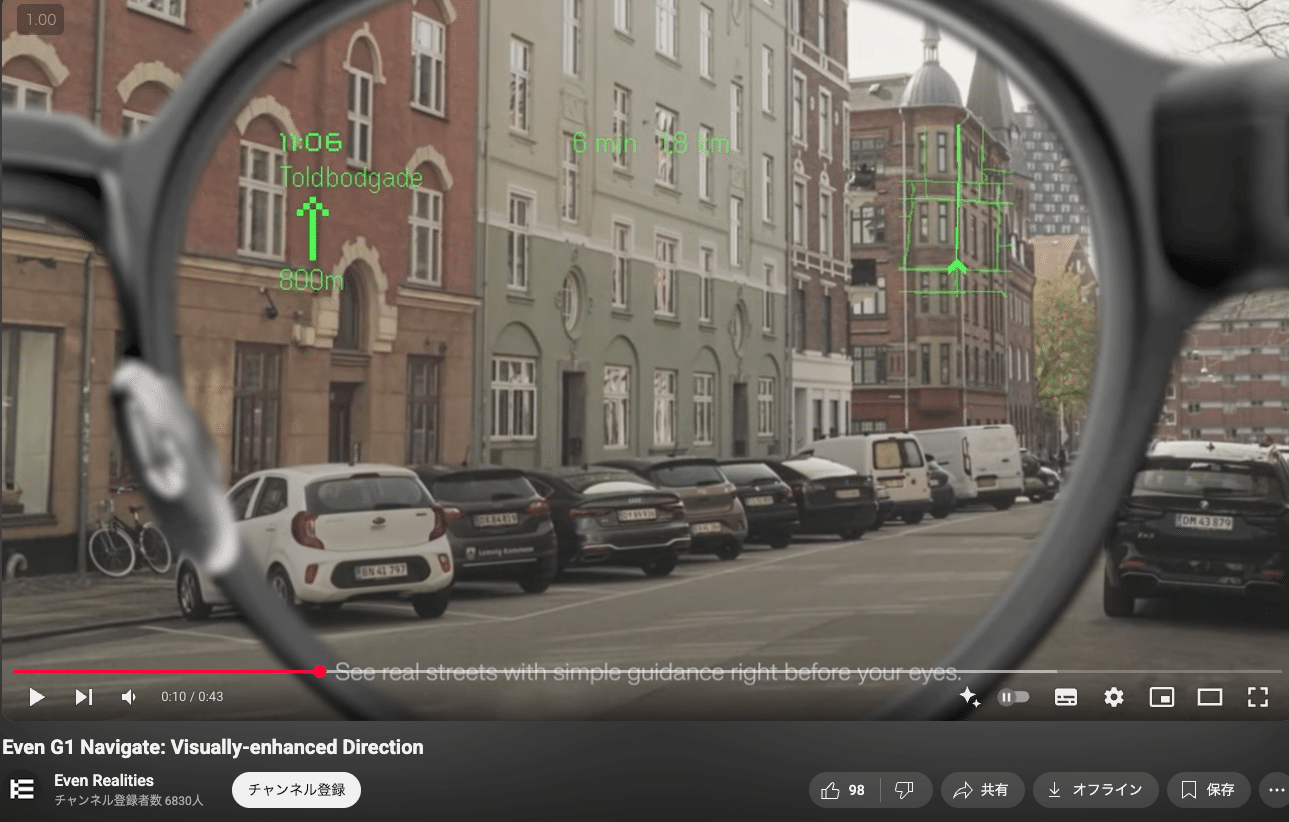The image size is (1289, 822).
Task: Save the video with 保存 button
Action: point(1208,790)
